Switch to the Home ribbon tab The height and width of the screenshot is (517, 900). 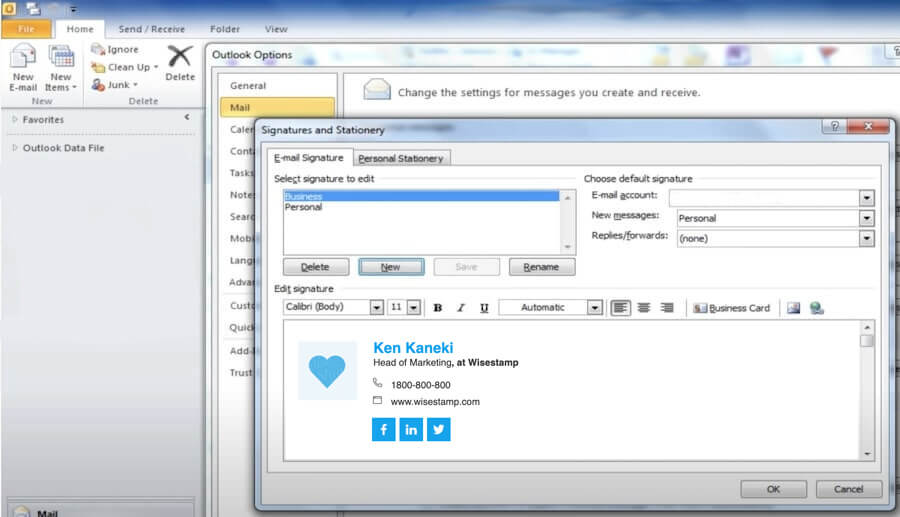(80, 29)
